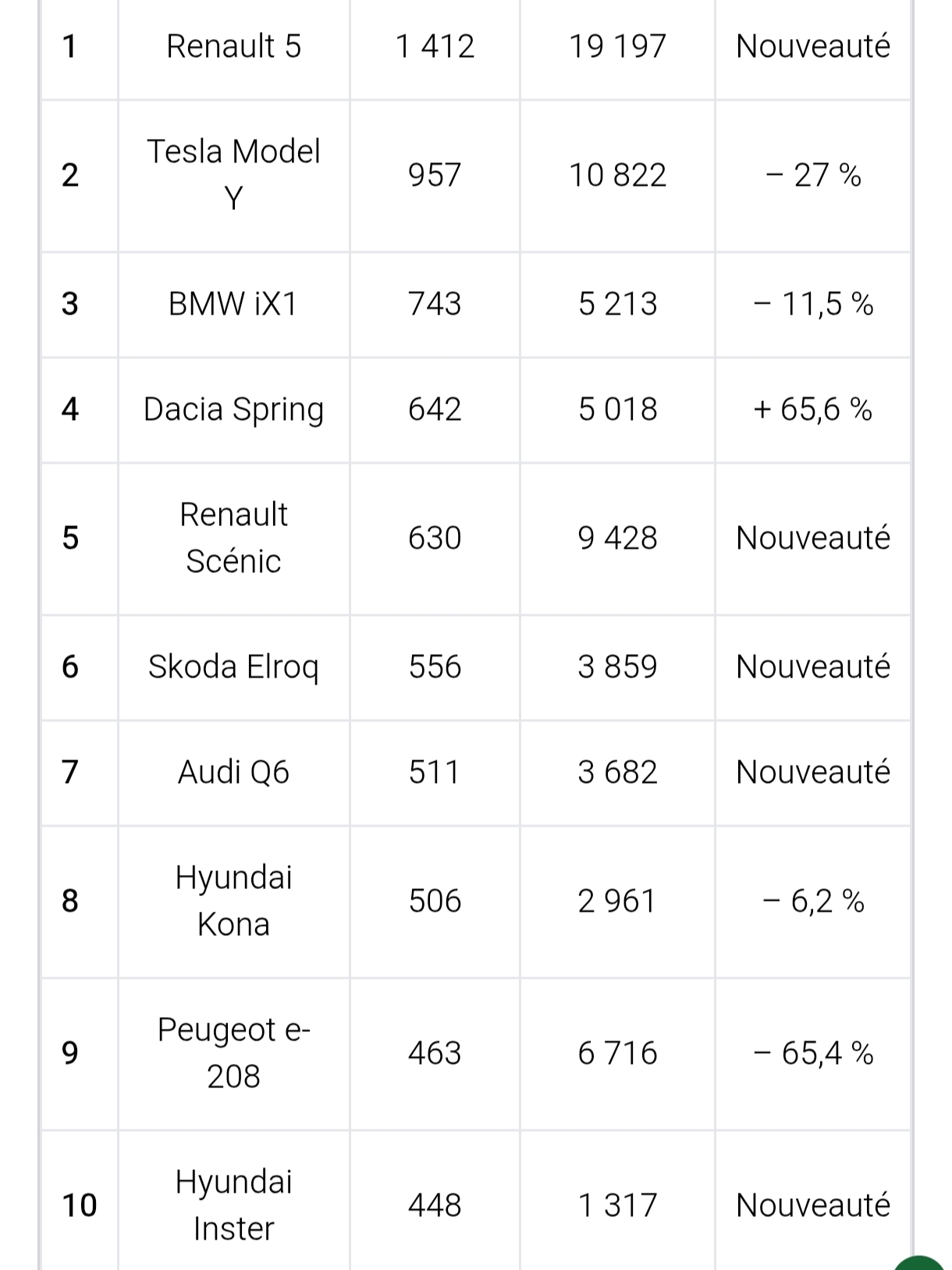
Task: Click Nouveauté in the Skoda Elroq row
Action: click(812, 667)
